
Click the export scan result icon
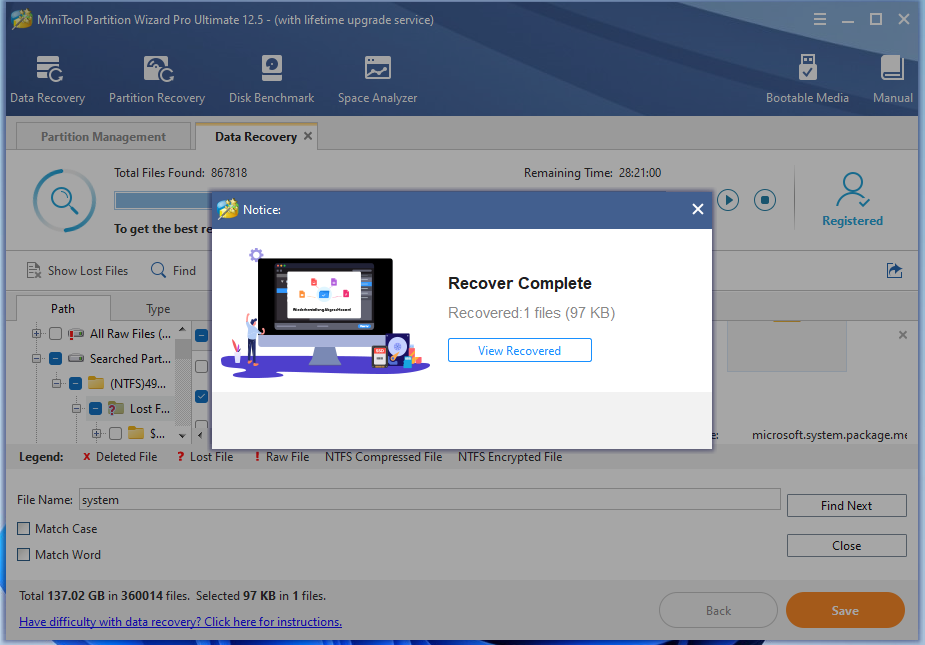point(894,270)
